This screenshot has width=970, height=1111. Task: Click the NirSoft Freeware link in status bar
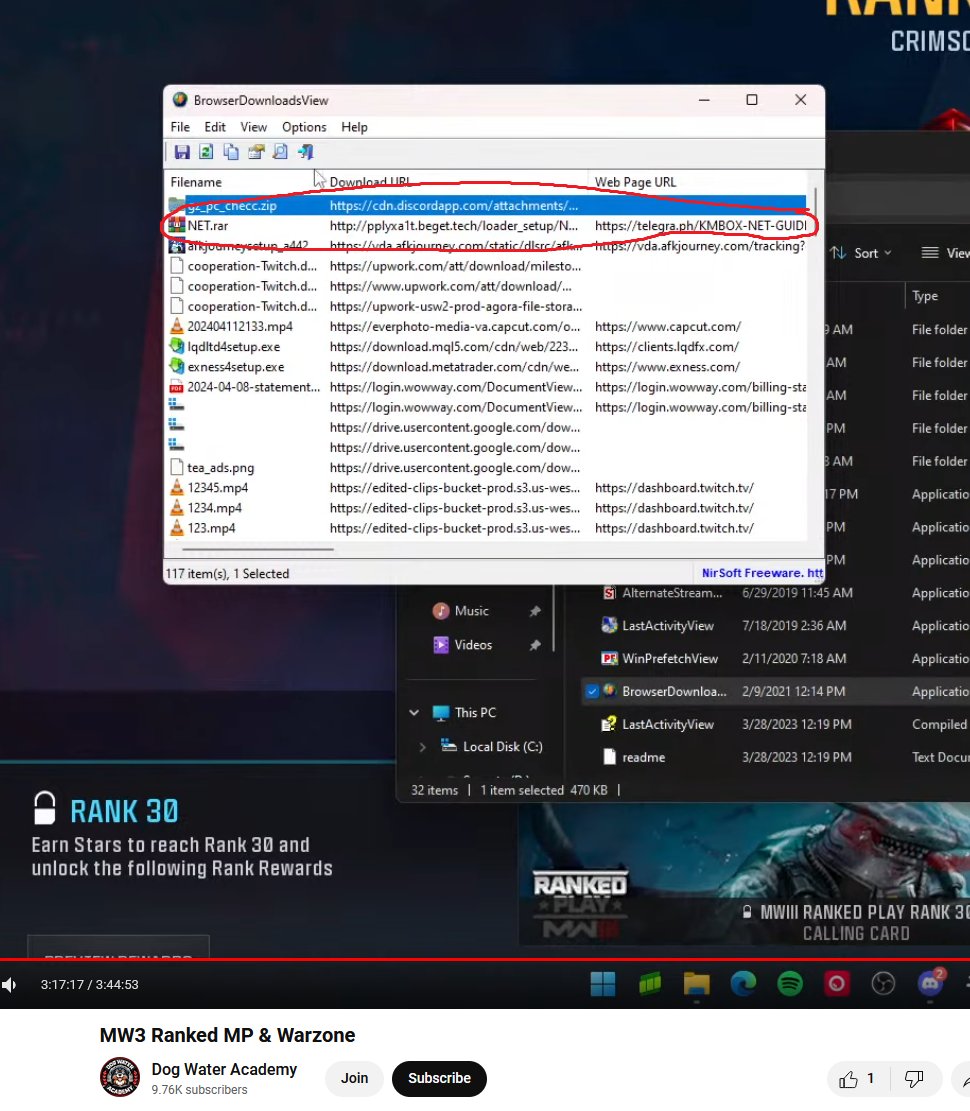tap(762, 573)
